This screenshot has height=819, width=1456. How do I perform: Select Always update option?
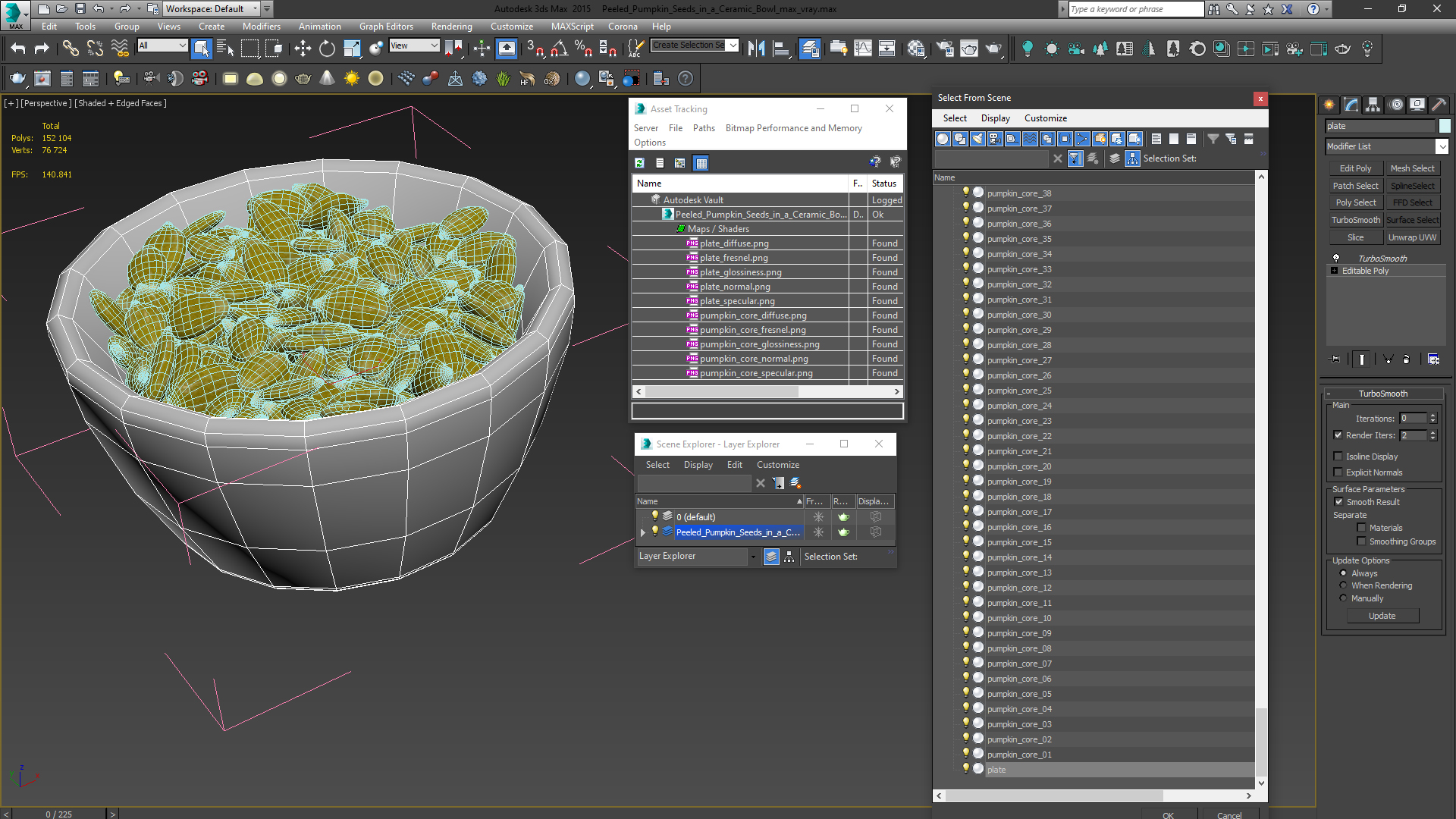pyautogui.click(x=1343, y=573)
